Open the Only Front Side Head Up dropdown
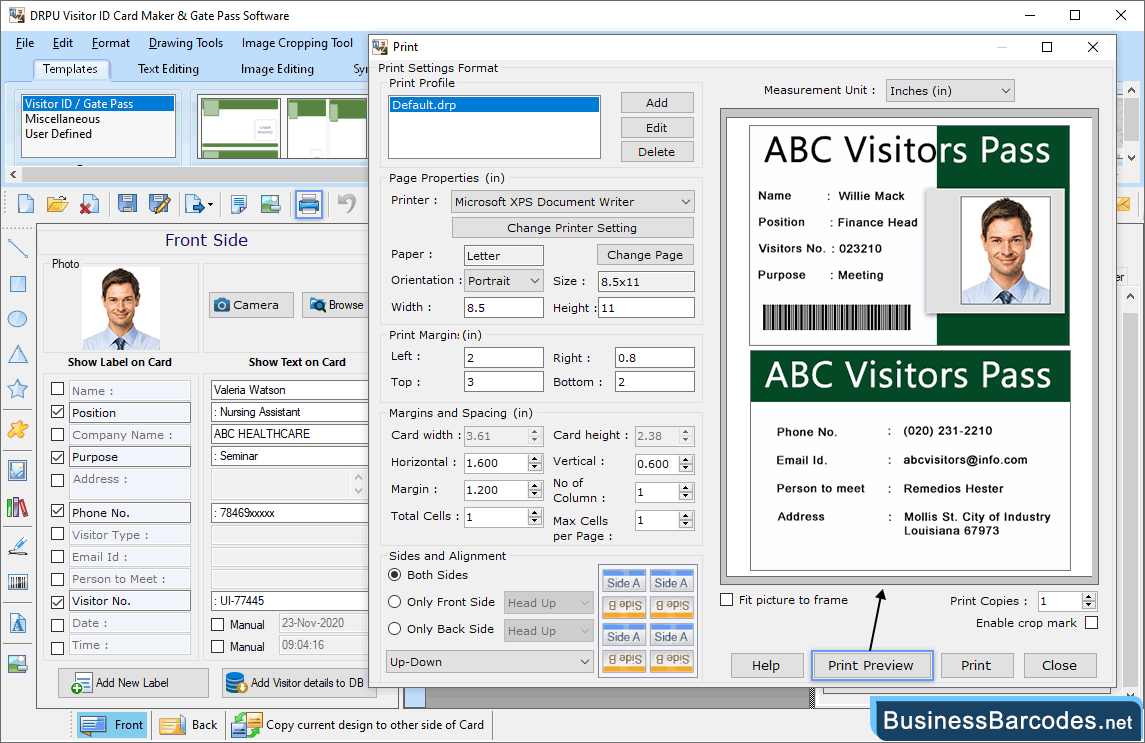1145x743 pixels. 548,603
